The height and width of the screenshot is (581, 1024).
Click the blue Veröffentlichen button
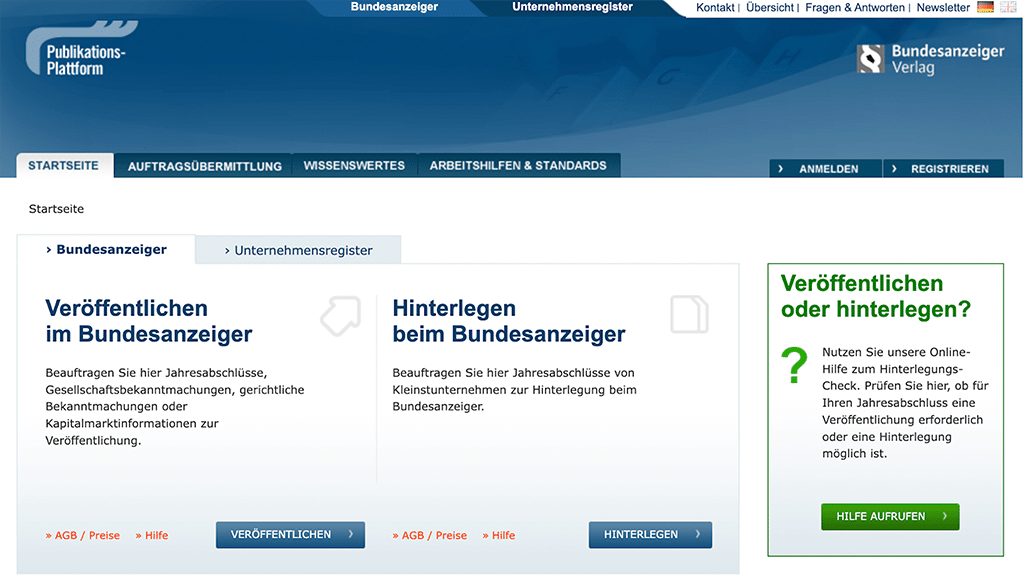(x=291, y=535)
